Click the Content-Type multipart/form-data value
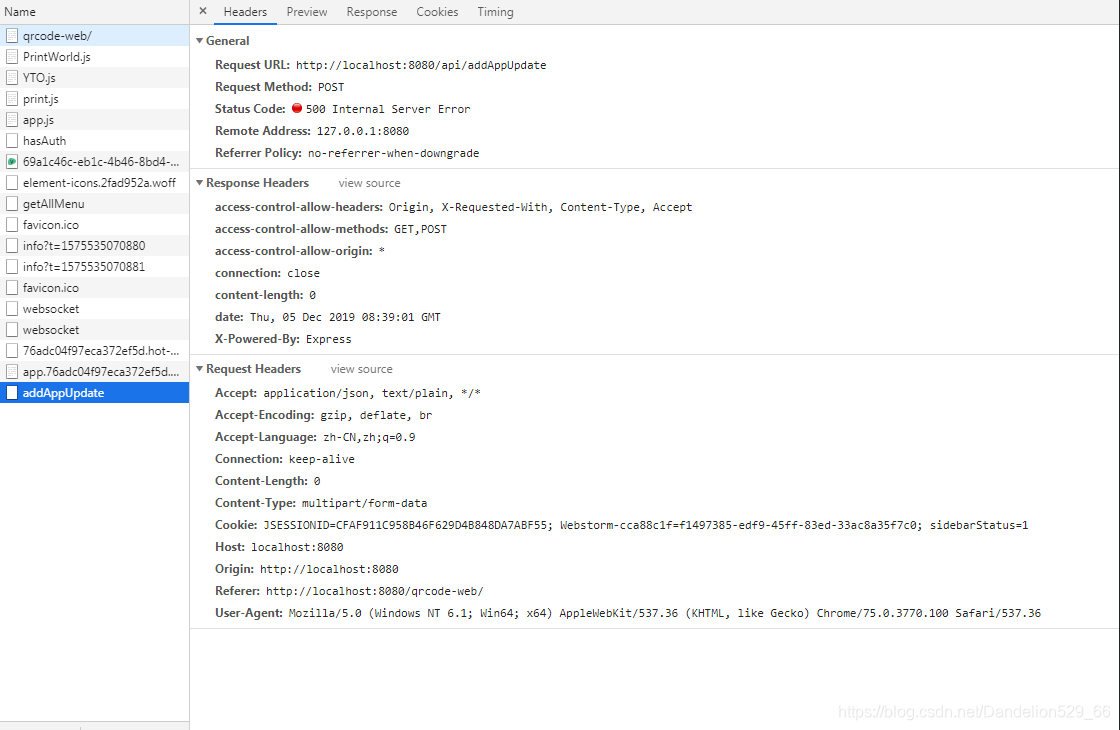 pyautogui.click(x=364, y=504)
